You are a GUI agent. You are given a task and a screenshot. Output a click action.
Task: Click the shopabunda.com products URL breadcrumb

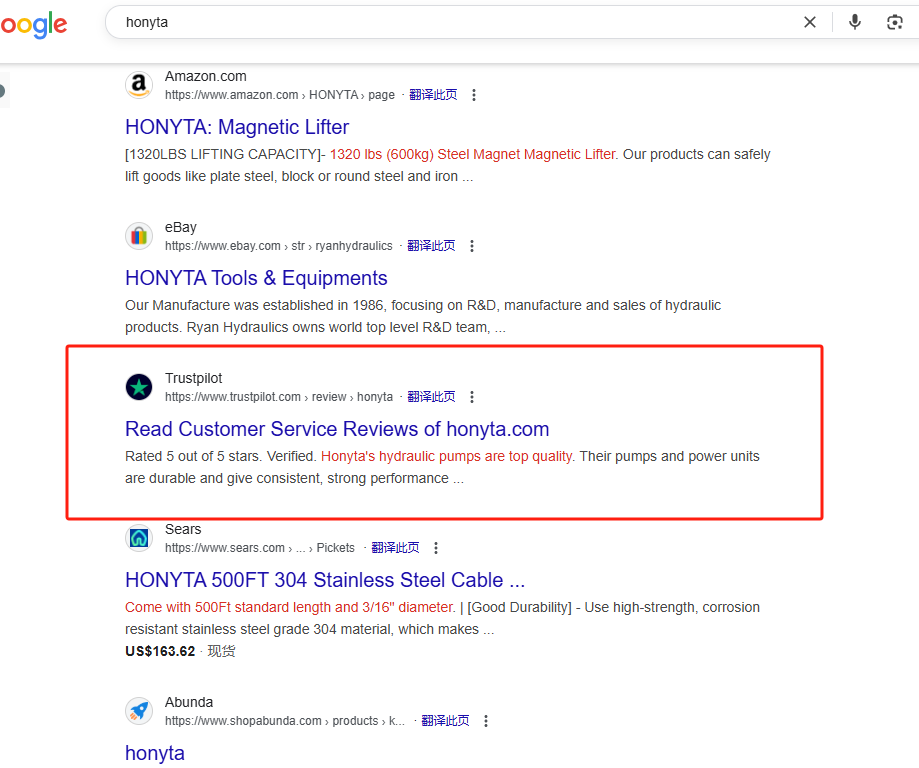point(285,721)
